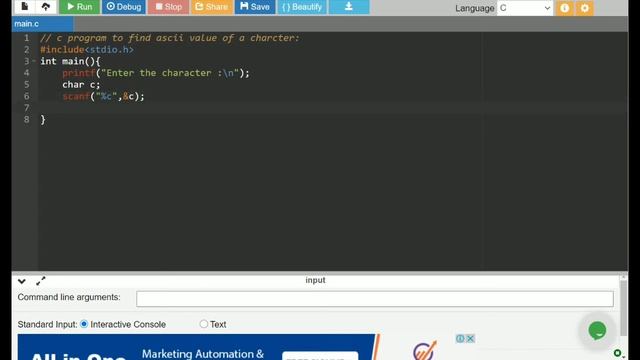
Task: Click line number 8 in the gutter
Action: pyautogui.click(x=27, y=120)
